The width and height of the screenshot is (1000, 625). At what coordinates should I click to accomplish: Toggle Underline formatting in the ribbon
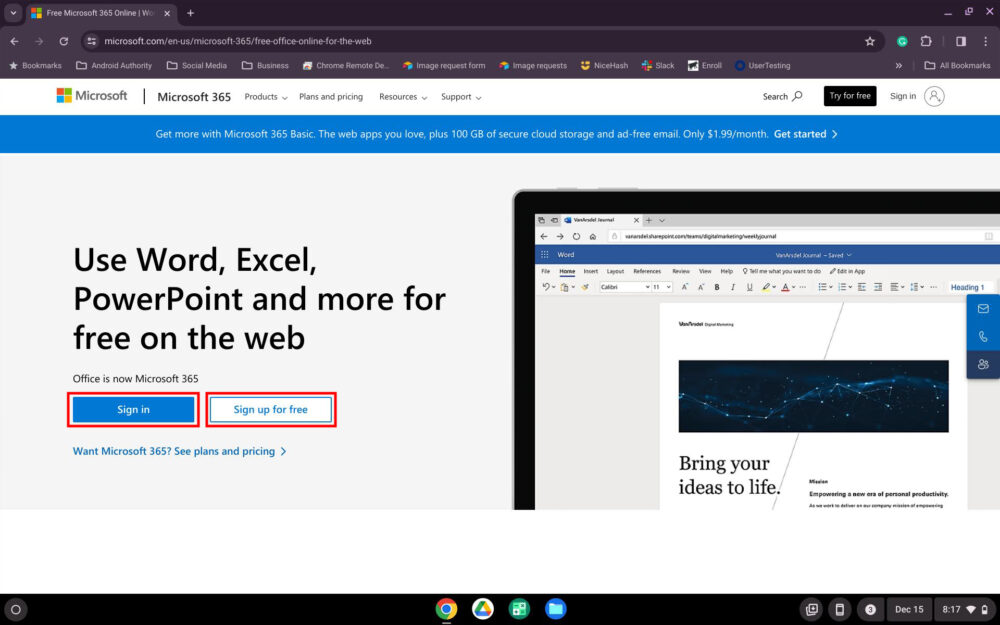tap(749, 287)
